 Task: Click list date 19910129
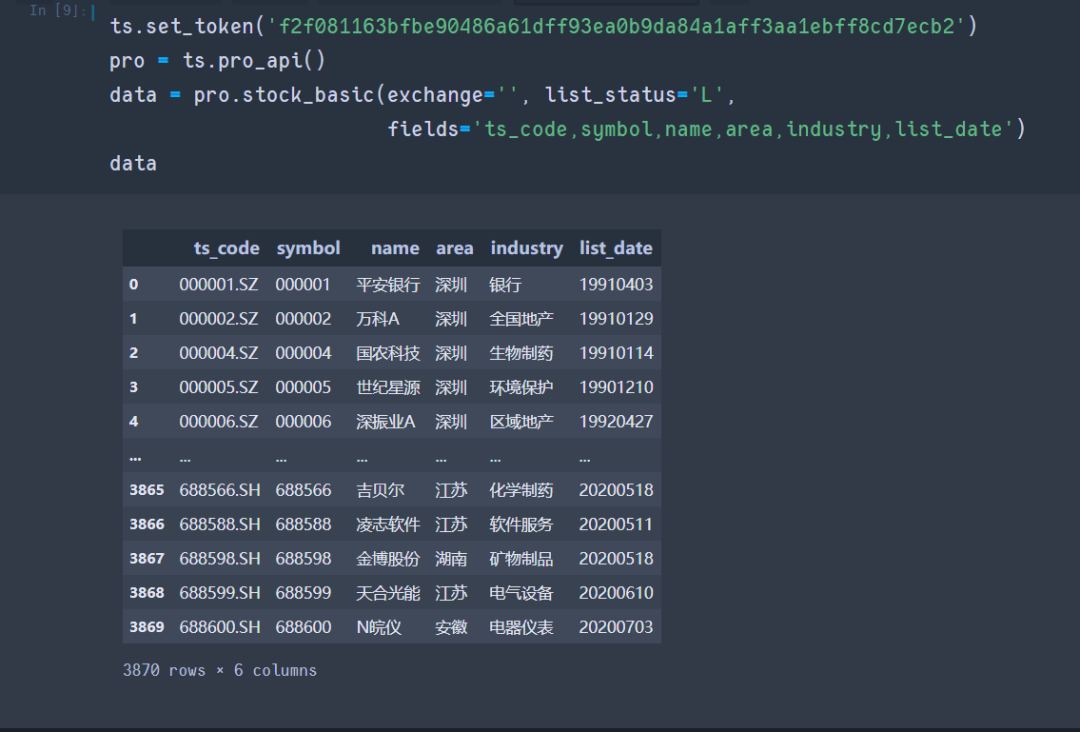pos(616,319)
